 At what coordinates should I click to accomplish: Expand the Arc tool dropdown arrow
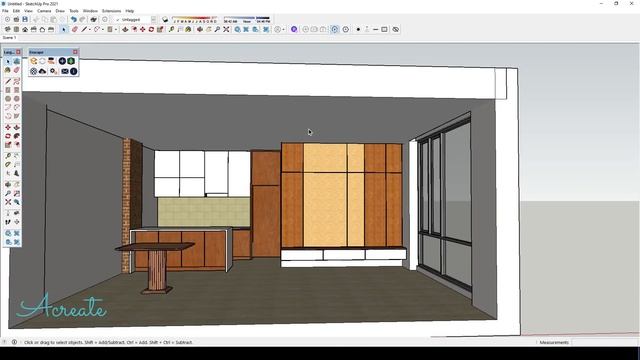point(103,30)
